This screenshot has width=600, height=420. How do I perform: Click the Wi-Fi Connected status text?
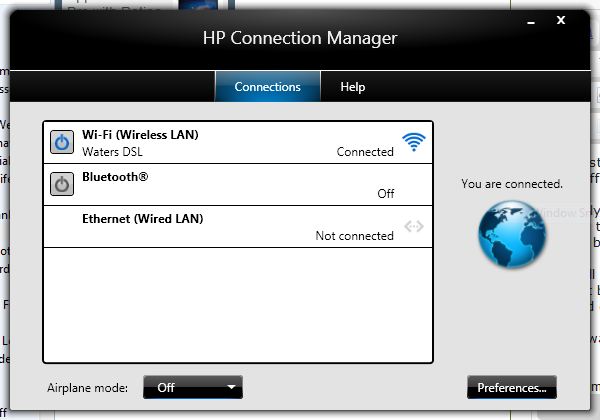click(x=365, y=152)
